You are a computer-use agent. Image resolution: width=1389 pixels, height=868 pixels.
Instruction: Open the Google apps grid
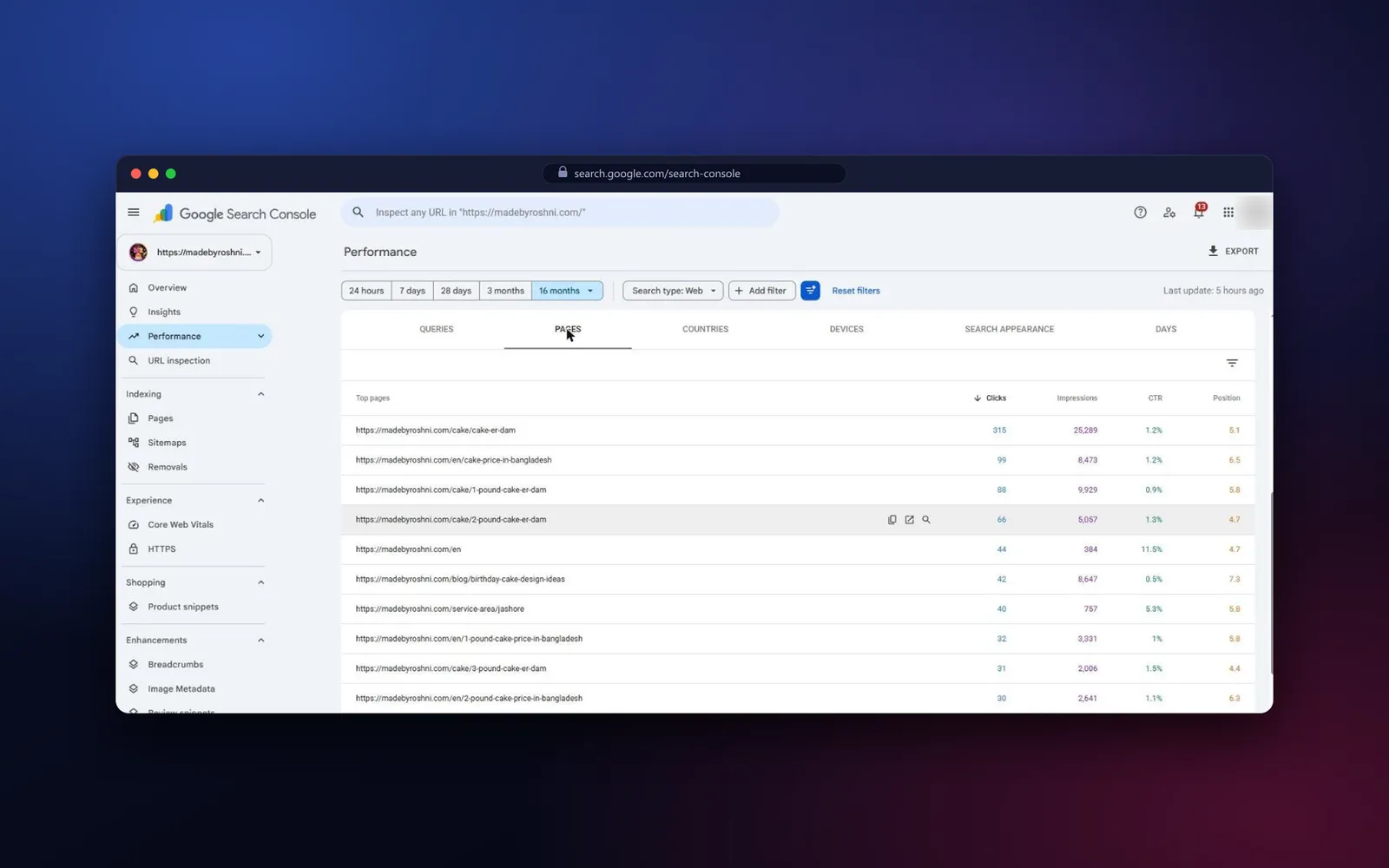coord(1228,213)
